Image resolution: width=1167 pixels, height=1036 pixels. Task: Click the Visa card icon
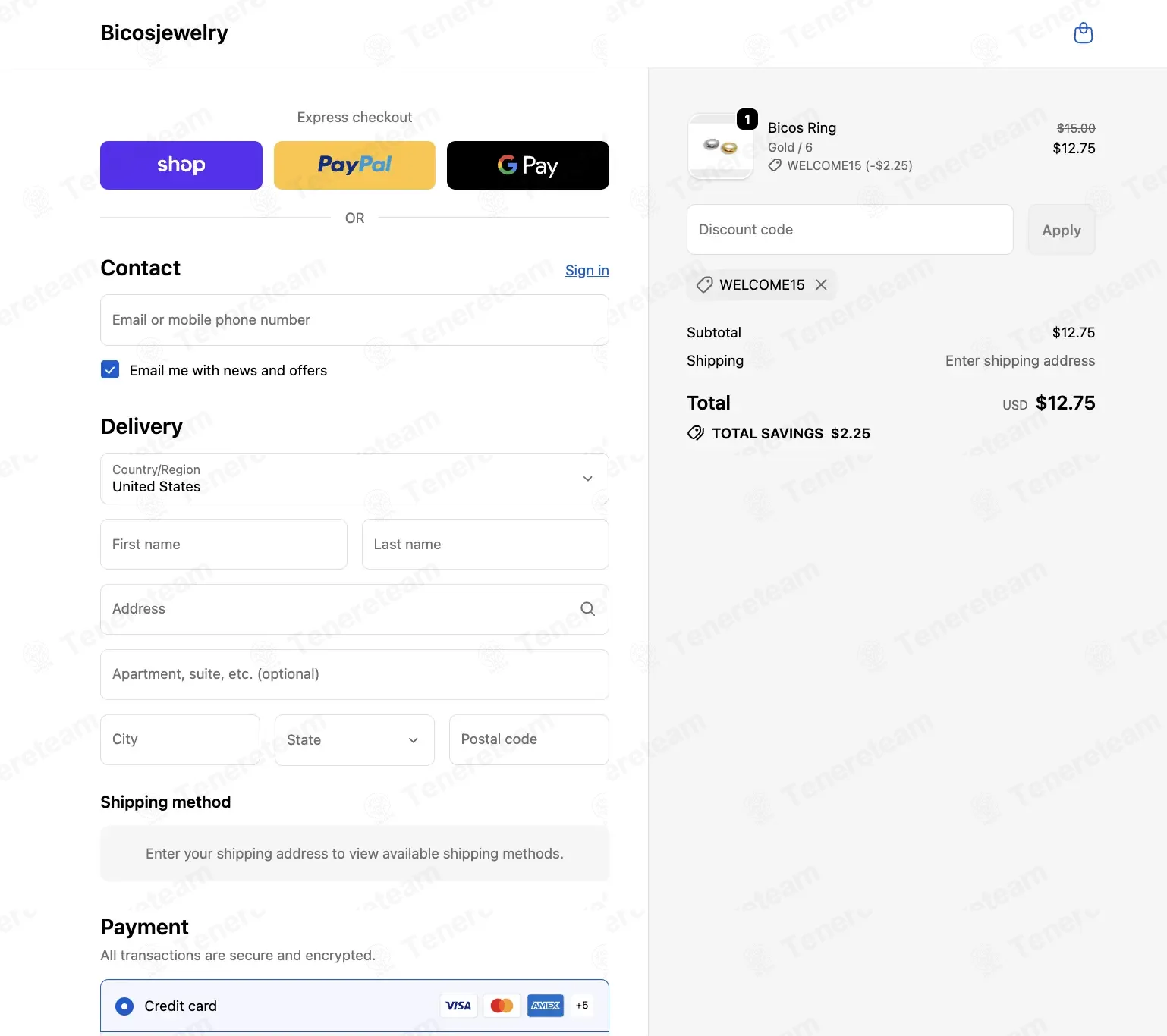click(x=458, y=1006)
